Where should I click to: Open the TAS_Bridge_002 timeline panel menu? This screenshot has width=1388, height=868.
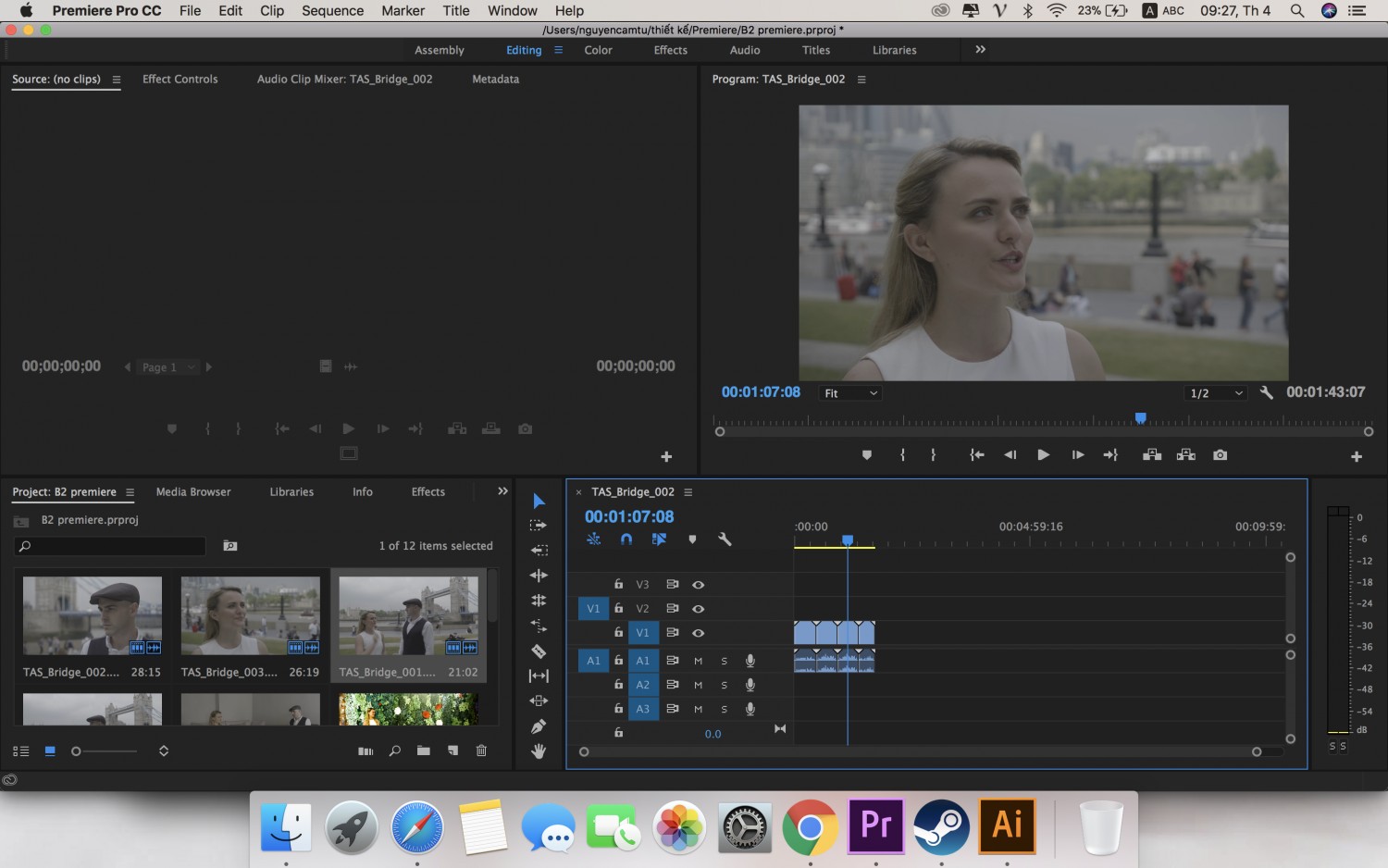click(x=688, y=492)
